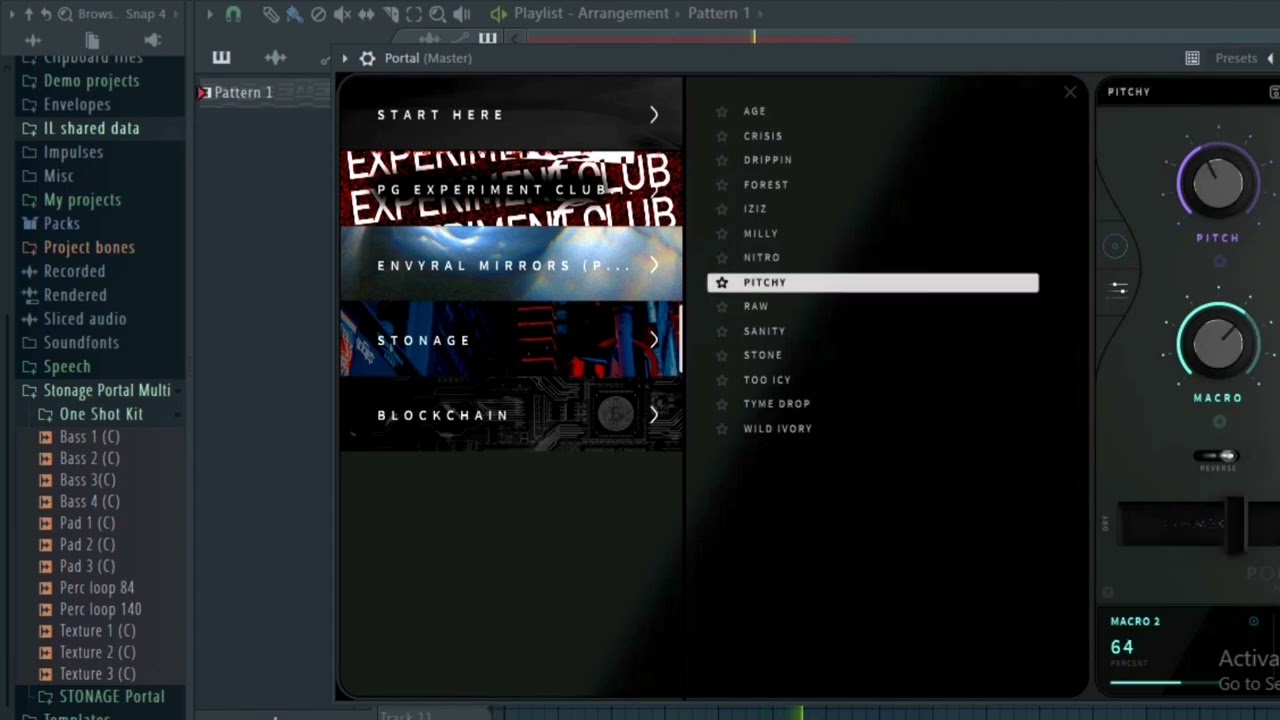Open the Snap 4 selector in browser
The height and width of the screenshot is (720, 1280).
pyautogui.click(x=146, y=14)
